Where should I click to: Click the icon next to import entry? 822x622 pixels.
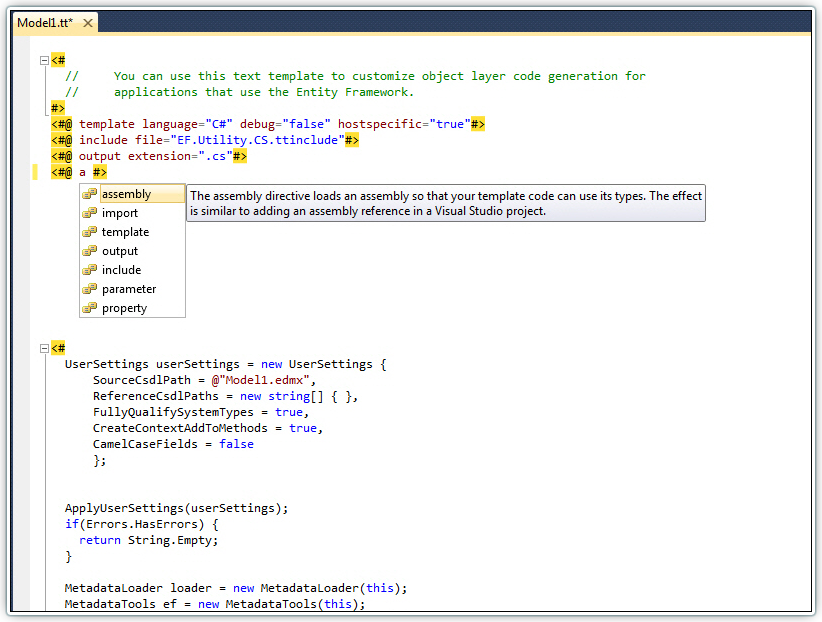pos(90,213)
